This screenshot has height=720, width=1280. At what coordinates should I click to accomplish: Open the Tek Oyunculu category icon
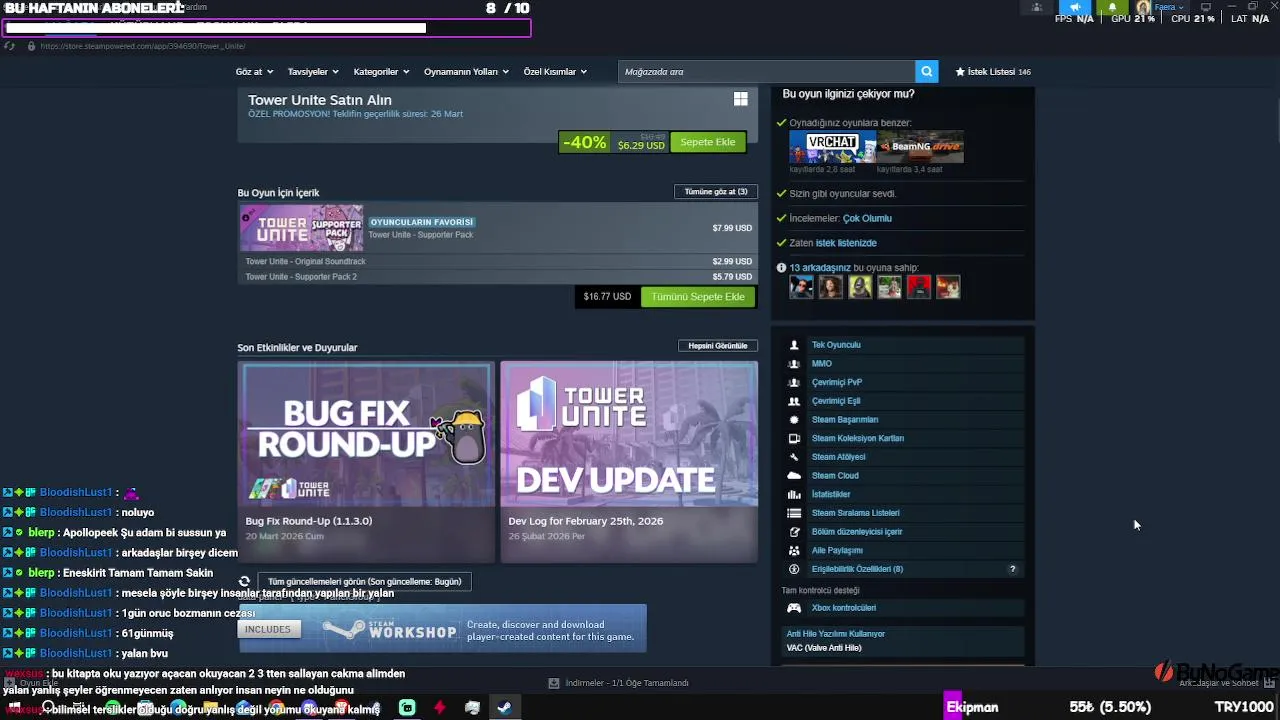click(794, 345)
